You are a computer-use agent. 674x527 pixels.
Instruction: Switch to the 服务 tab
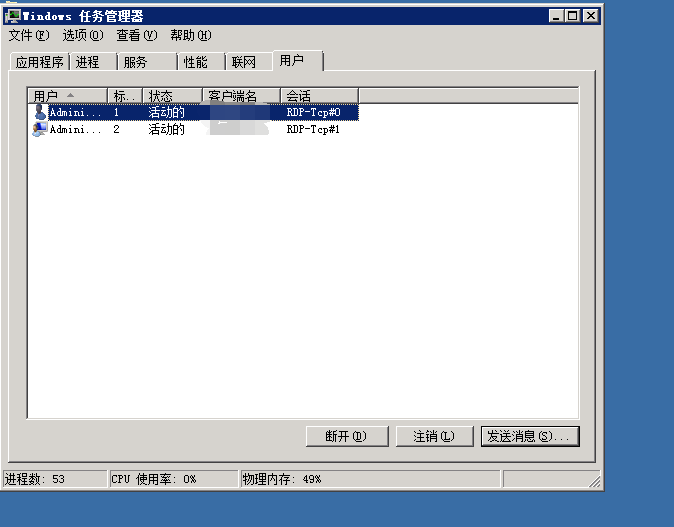click(x=147, y=62)
